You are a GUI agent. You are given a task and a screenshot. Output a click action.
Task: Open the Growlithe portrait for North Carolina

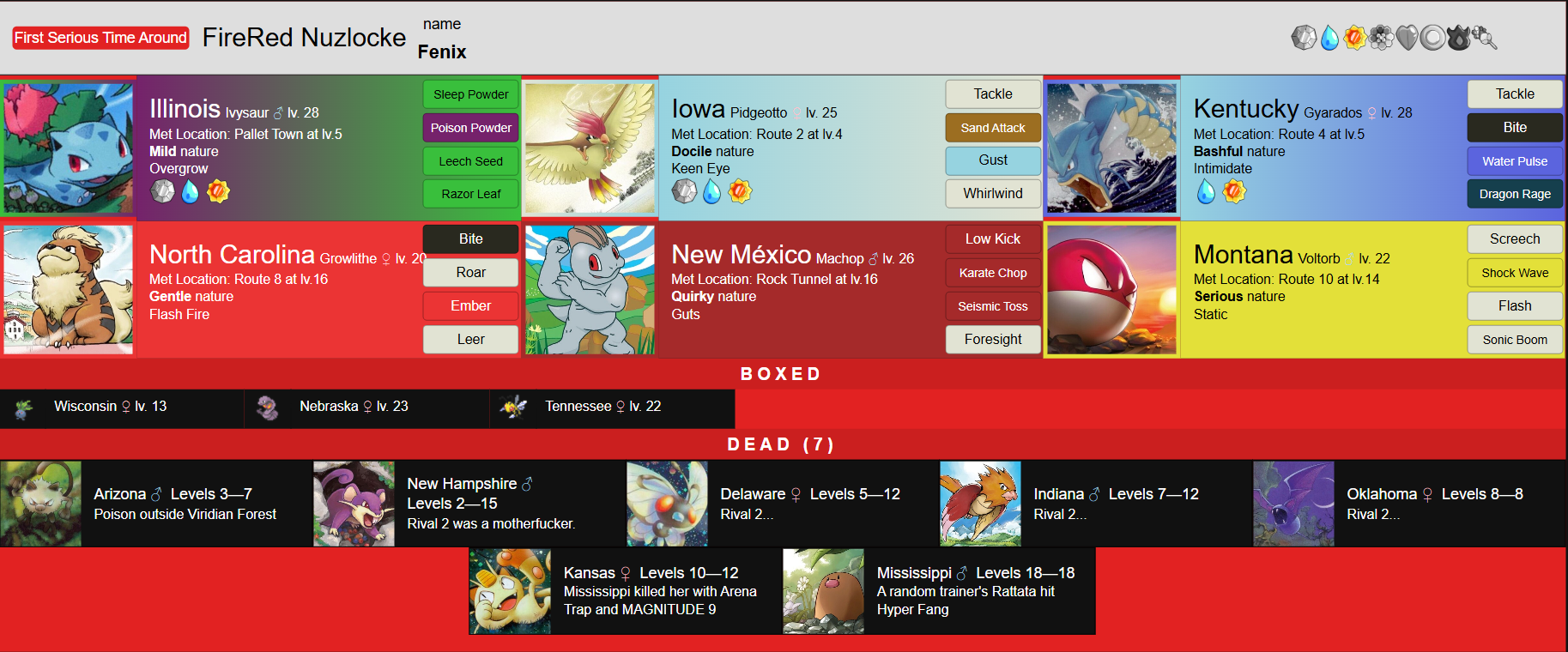point(69,290)
